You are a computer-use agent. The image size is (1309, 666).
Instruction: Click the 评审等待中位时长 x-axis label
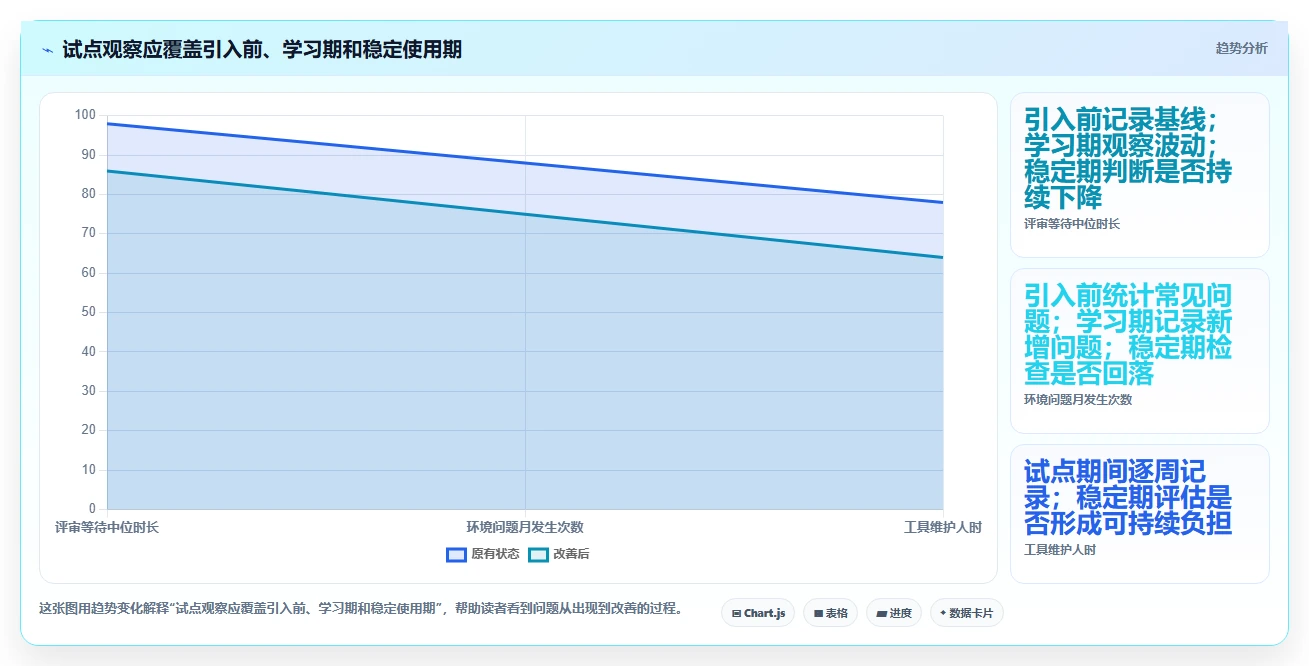(107, 527)
